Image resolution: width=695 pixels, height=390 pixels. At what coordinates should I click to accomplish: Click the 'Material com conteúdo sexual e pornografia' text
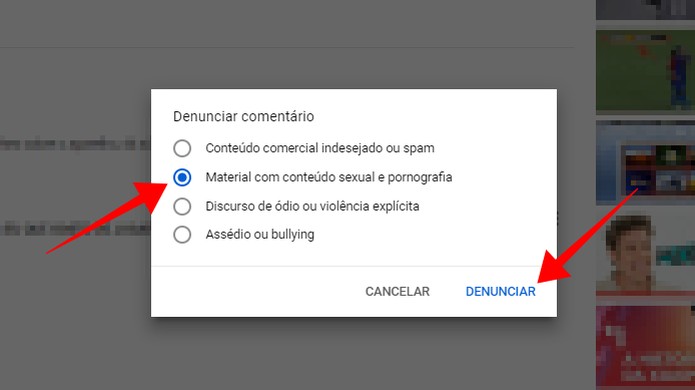point(329,177)
